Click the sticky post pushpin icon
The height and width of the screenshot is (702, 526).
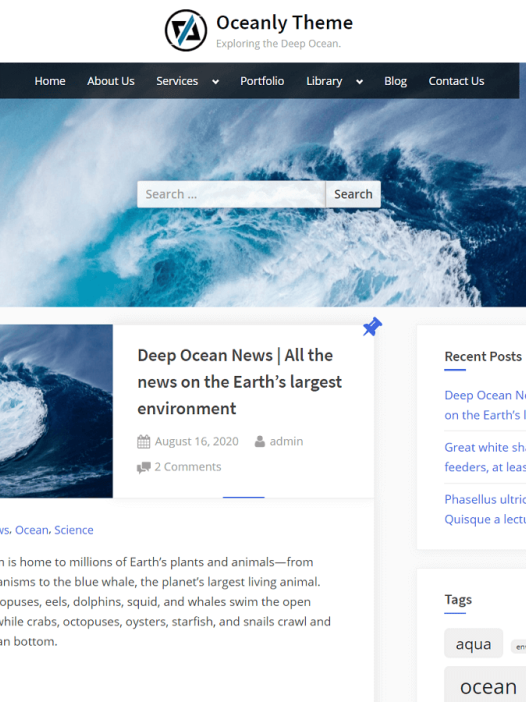tap(372, 326)
